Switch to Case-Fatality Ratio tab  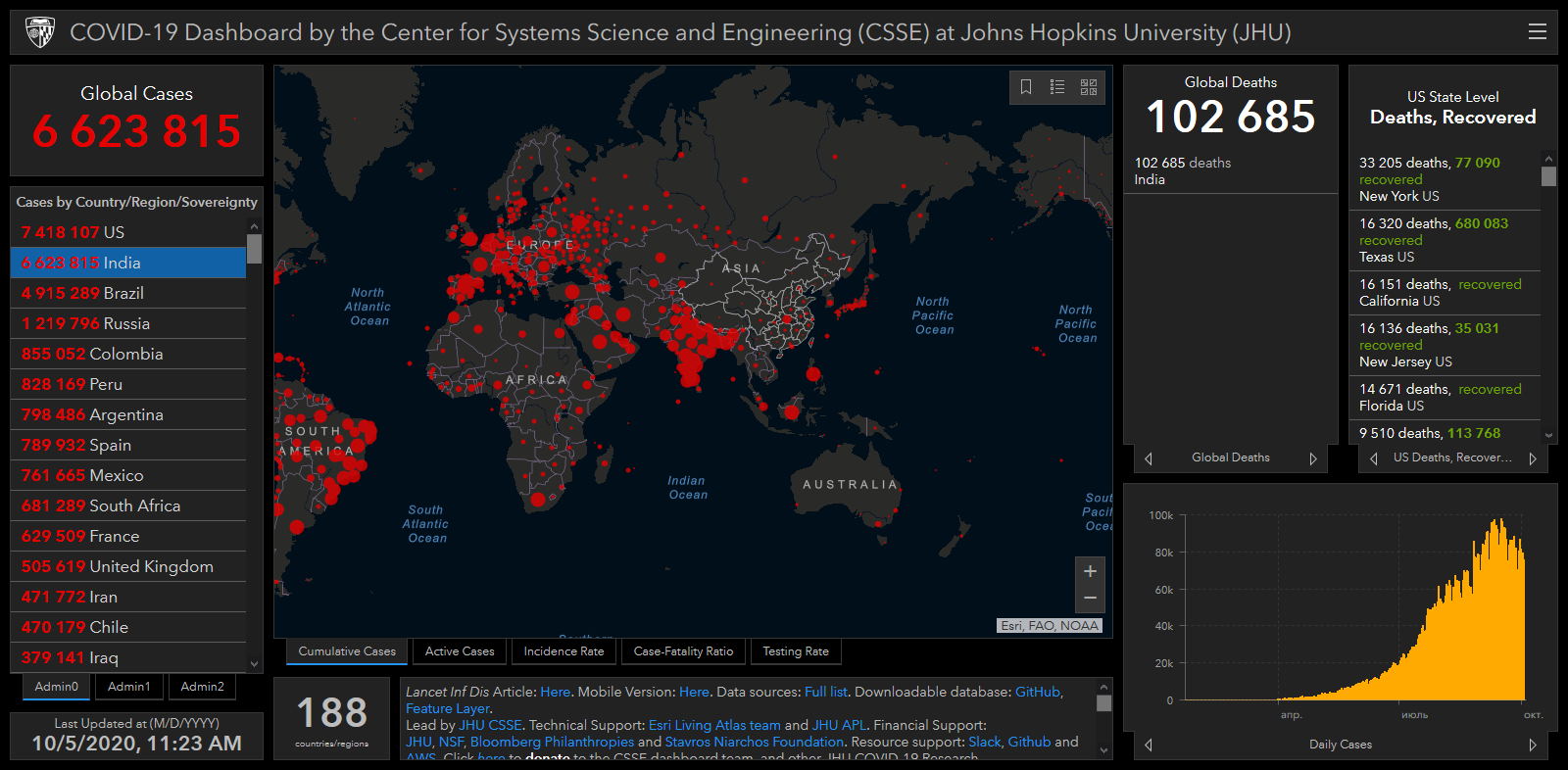coord(683,651)
